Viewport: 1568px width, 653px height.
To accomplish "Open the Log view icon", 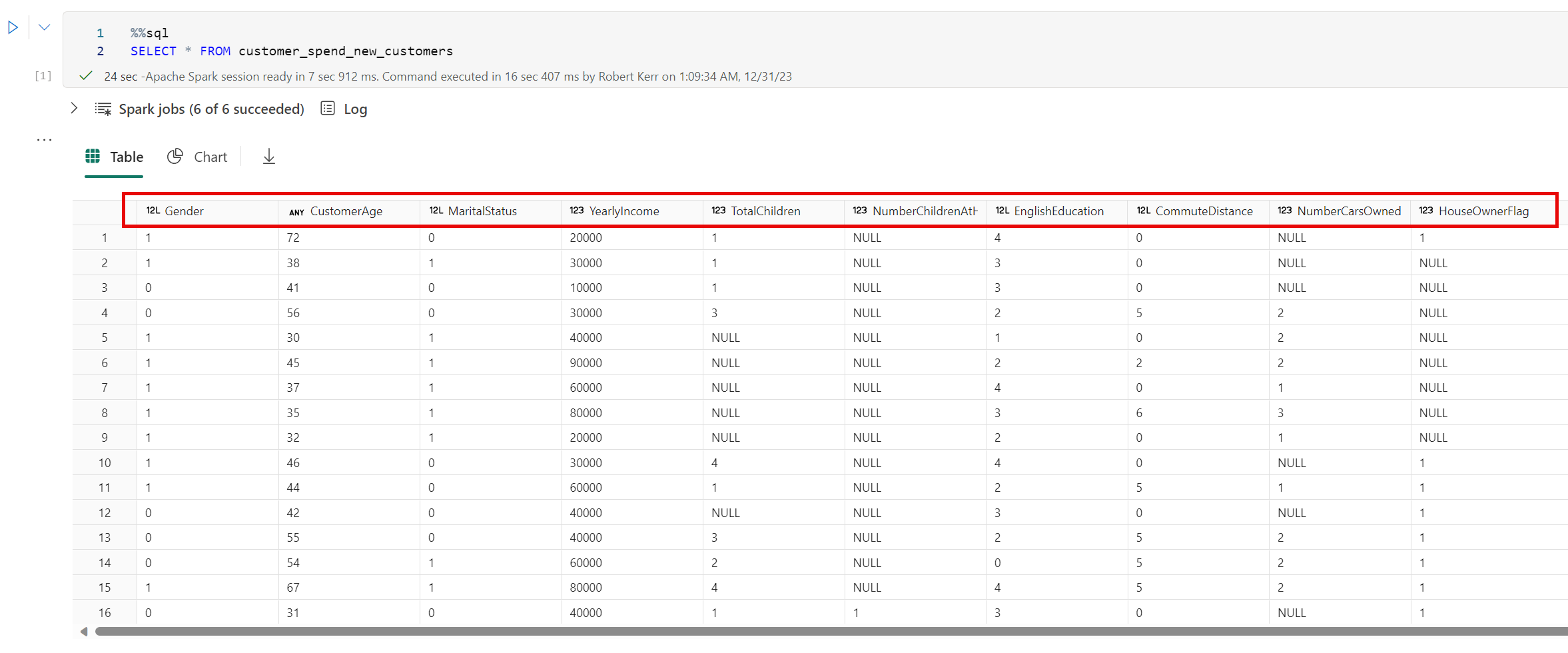I will (x=327, y=108).
